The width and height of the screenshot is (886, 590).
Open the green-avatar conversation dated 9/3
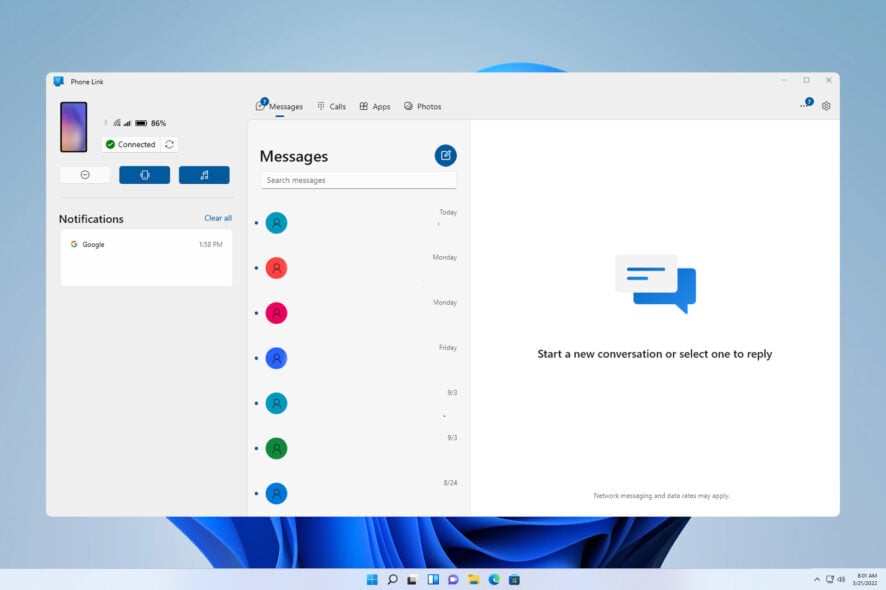pos(358,449)
